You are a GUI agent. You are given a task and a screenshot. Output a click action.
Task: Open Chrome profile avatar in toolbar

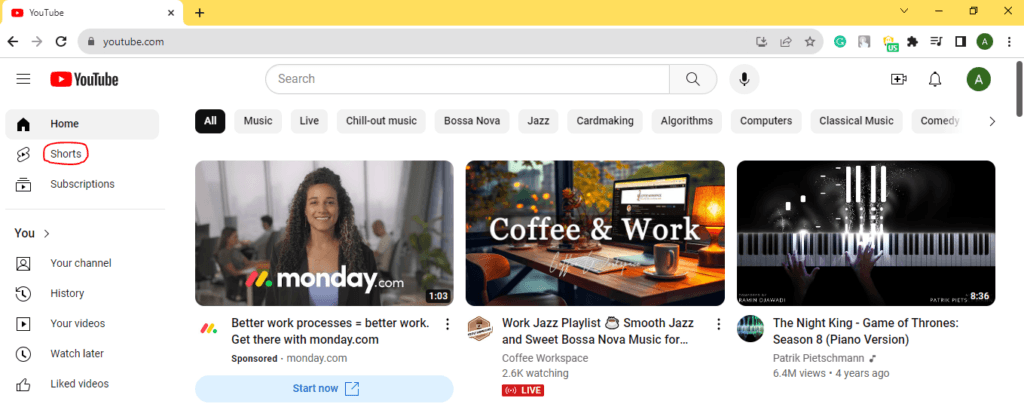(985, 42)
